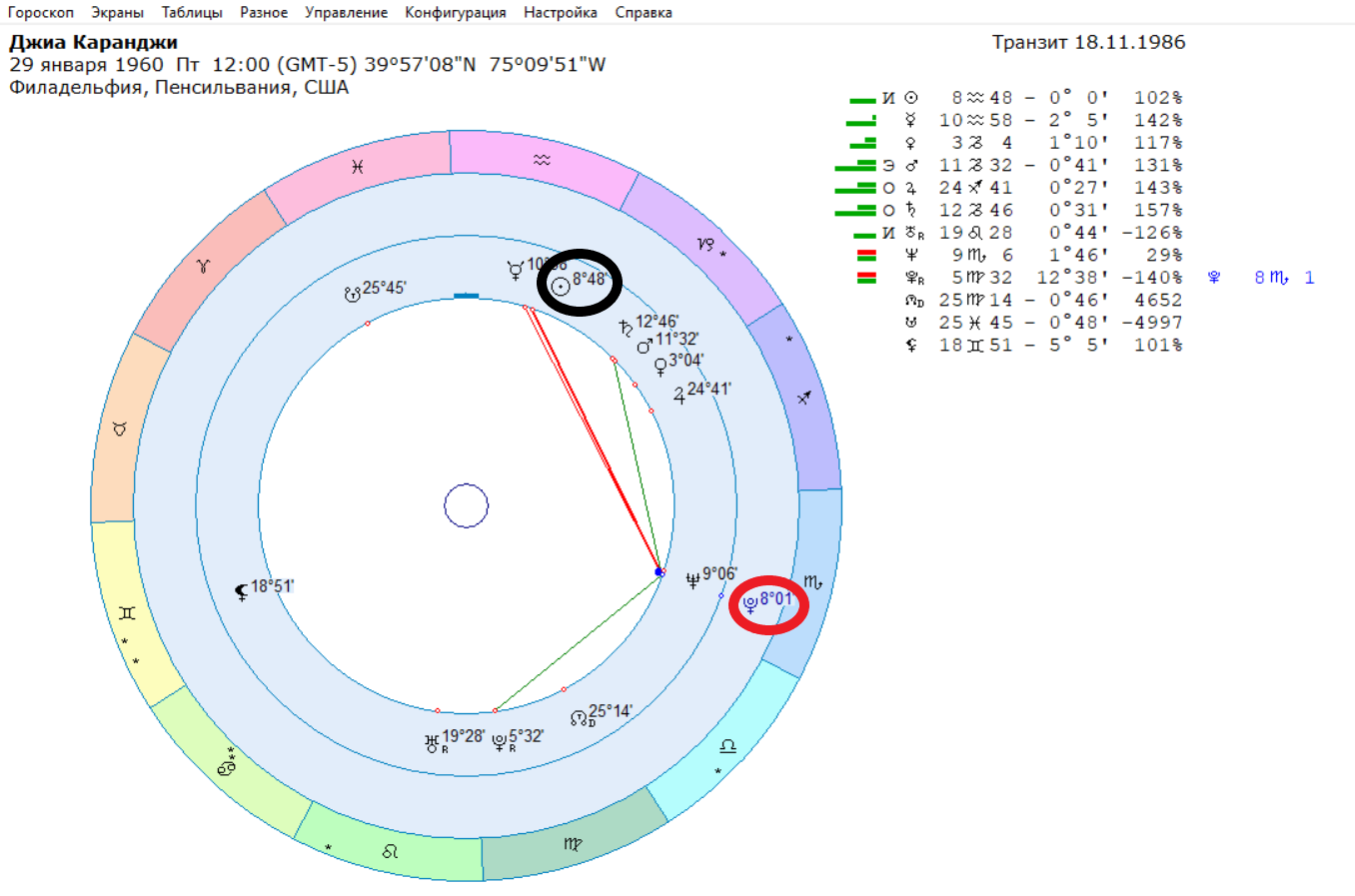Click Lilith symbol in the positions table
This screenshot has width=1355, height=896.
[911, 345]
